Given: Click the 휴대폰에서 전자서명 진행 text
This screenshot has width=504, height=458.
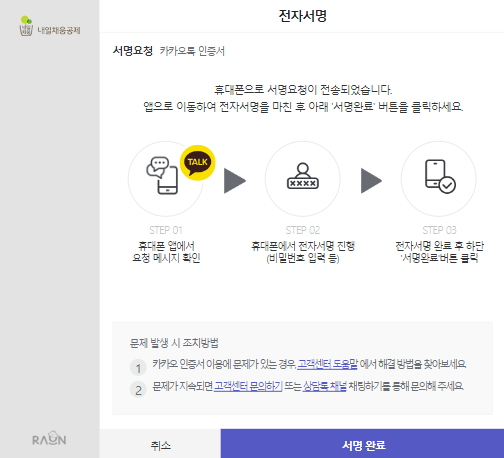Looking at the screenshot, I should pos(303,246).
